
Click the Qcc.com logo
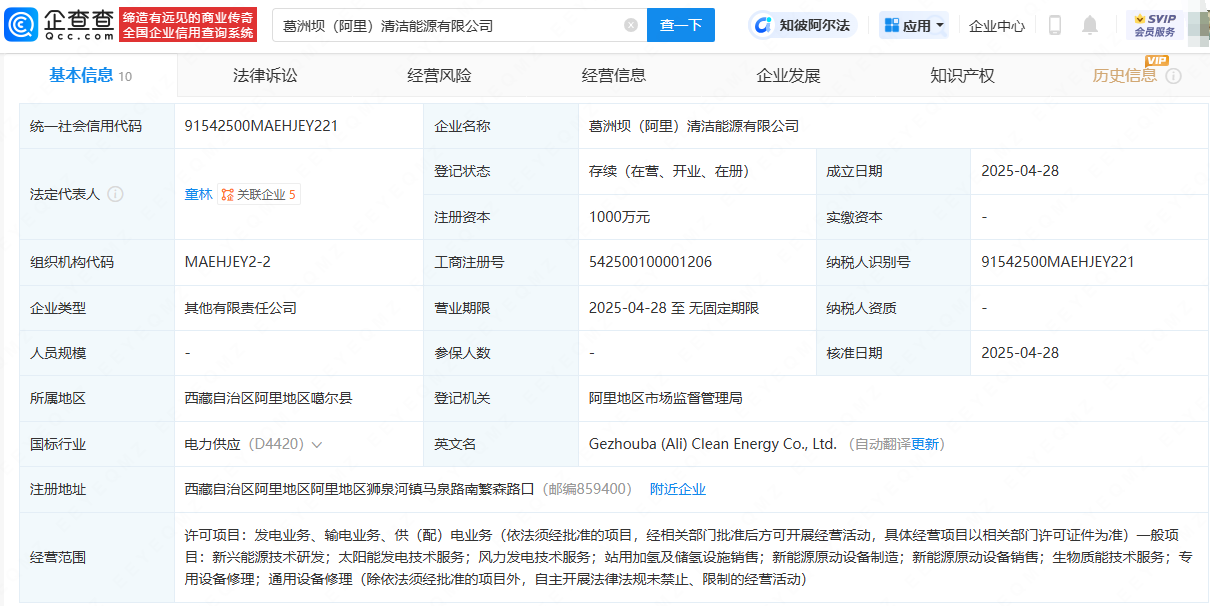59,25
